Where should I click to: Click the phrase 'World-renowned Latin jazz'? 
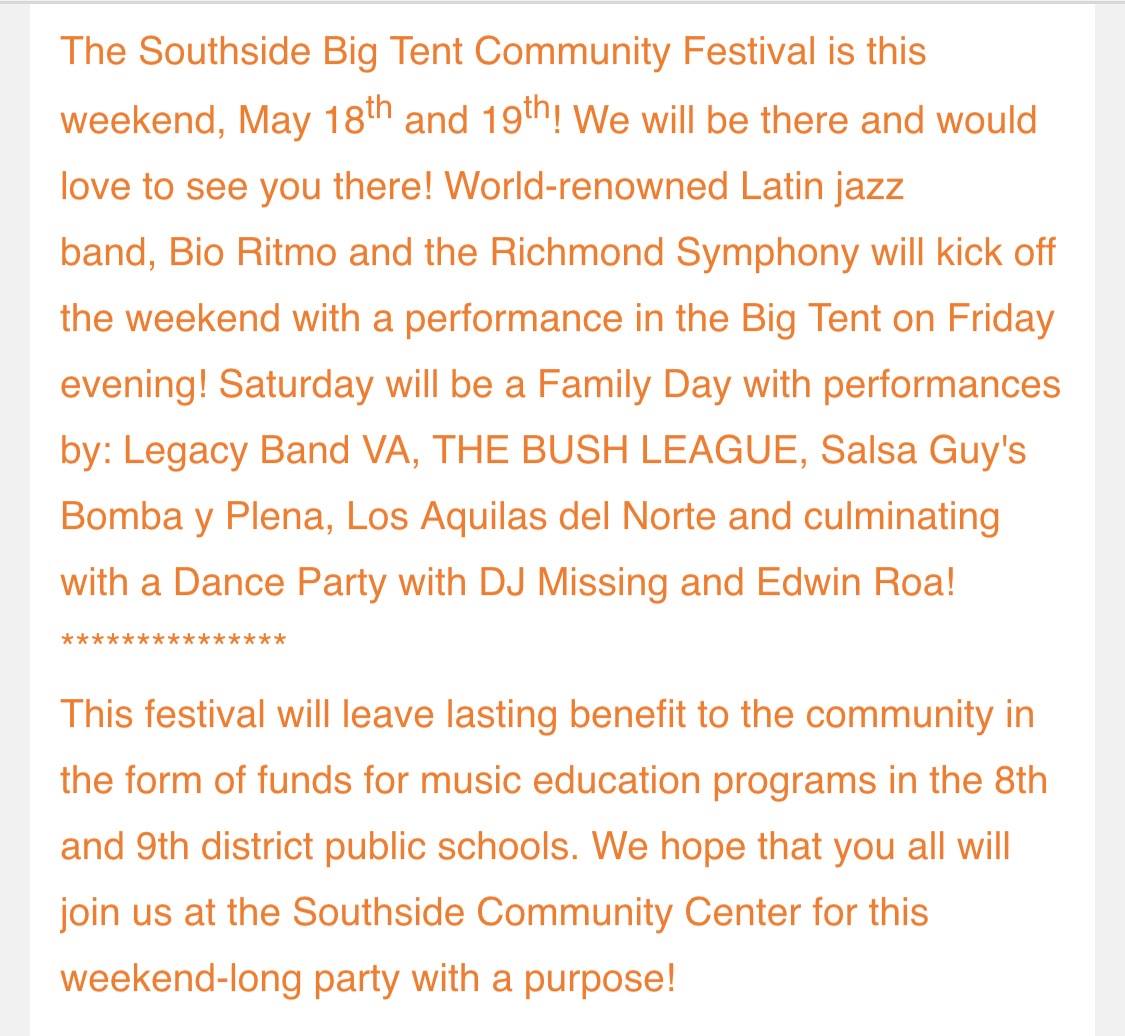tap(674, 187)
